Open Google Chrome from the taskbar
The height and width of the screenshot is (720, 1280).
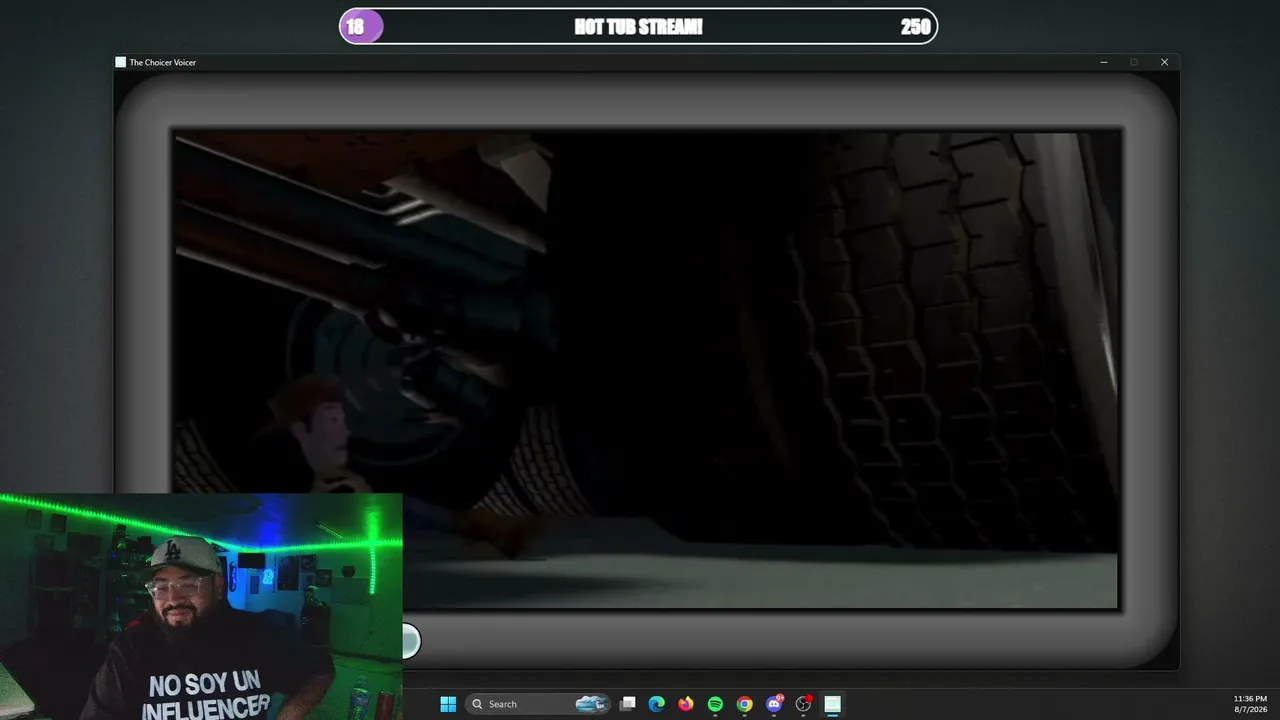click(x=744, y=704)
